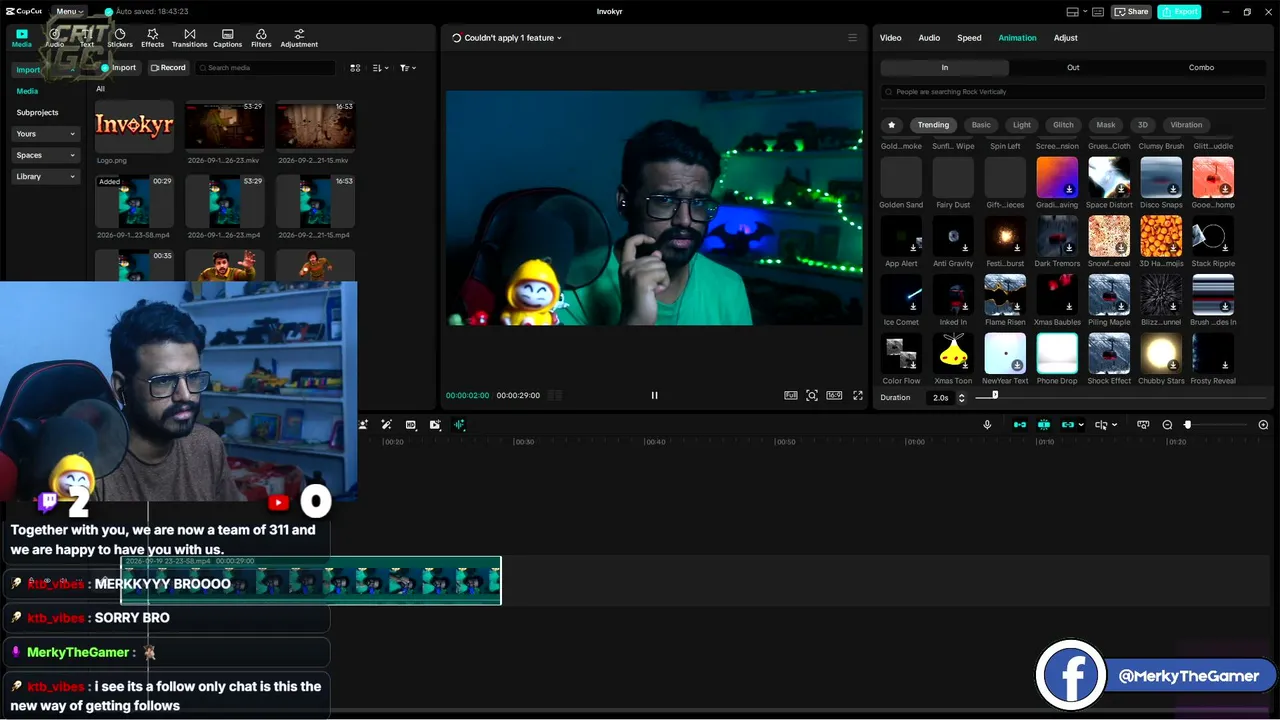
Task: Toggle main track magnet in timeline
Action: 1020,425
